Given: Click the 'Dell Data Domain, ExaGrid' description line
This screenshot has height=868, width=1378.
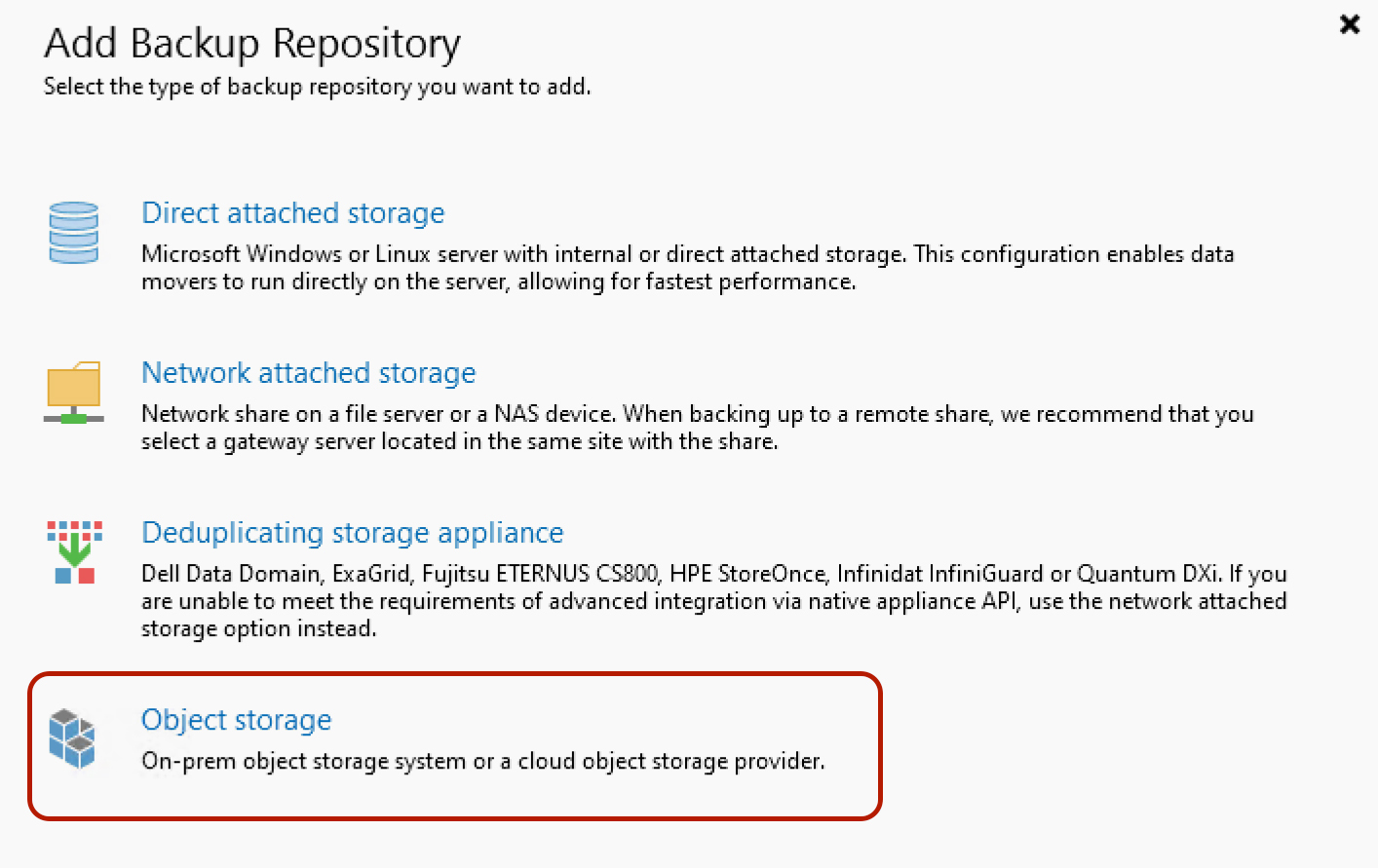Looking at the screenshot, I should coord(713,574).
